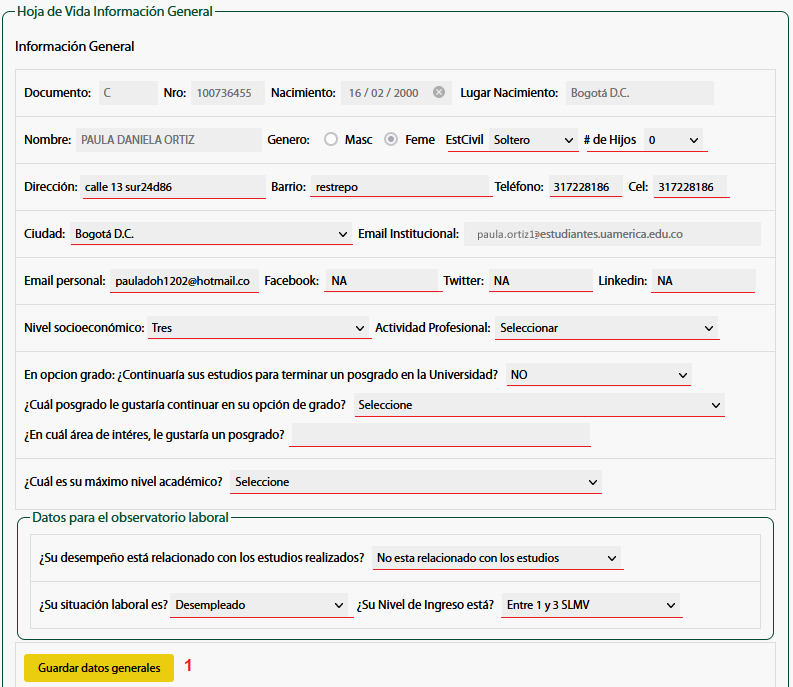Click the Nombre field PAULA DANIELA ORTIZ
The height and width of the screenshot is (687, 793).
[x=168, y=140]
